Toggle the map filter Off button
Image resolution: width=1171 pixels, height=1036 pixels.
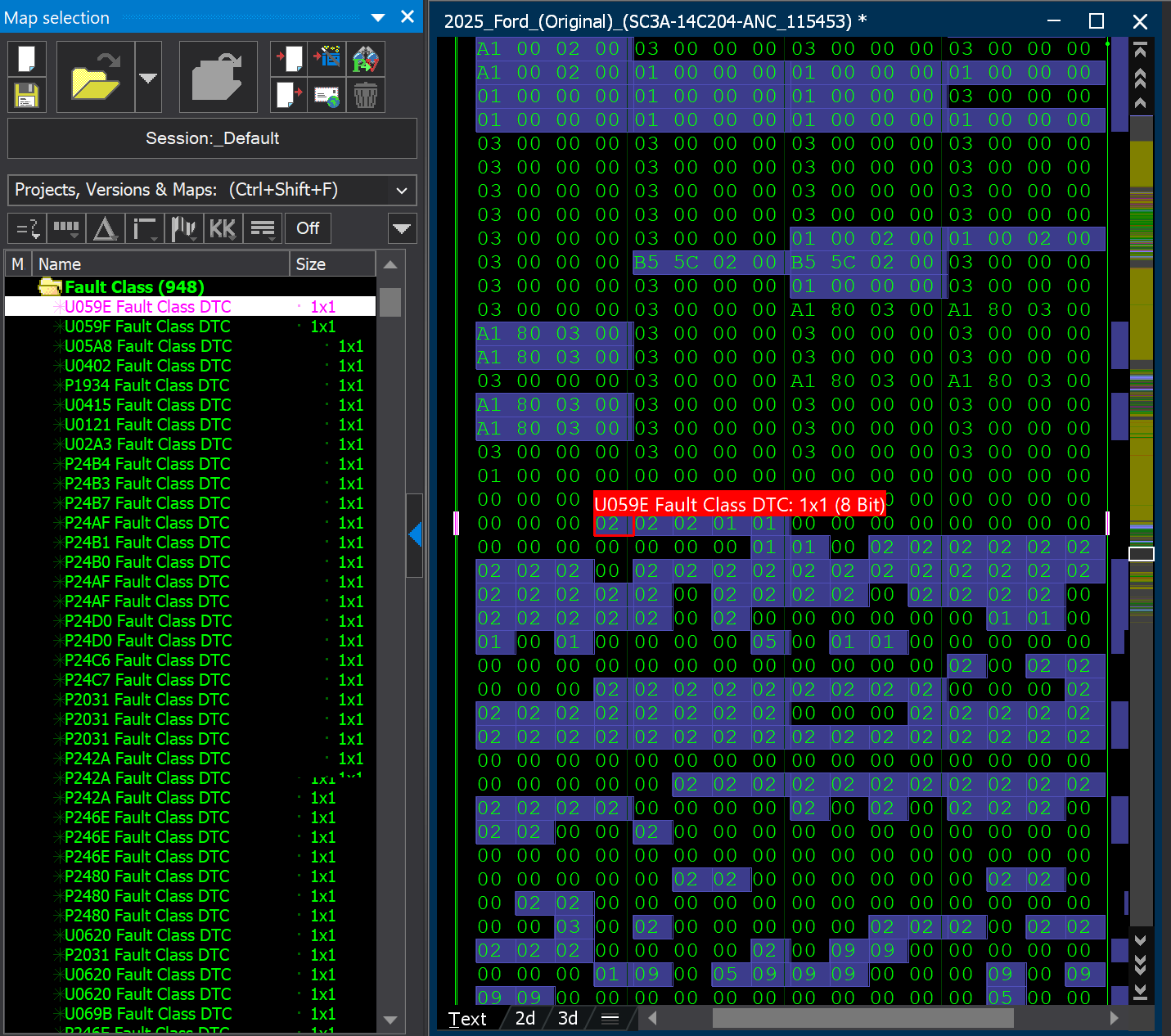(x=308, y=228)
